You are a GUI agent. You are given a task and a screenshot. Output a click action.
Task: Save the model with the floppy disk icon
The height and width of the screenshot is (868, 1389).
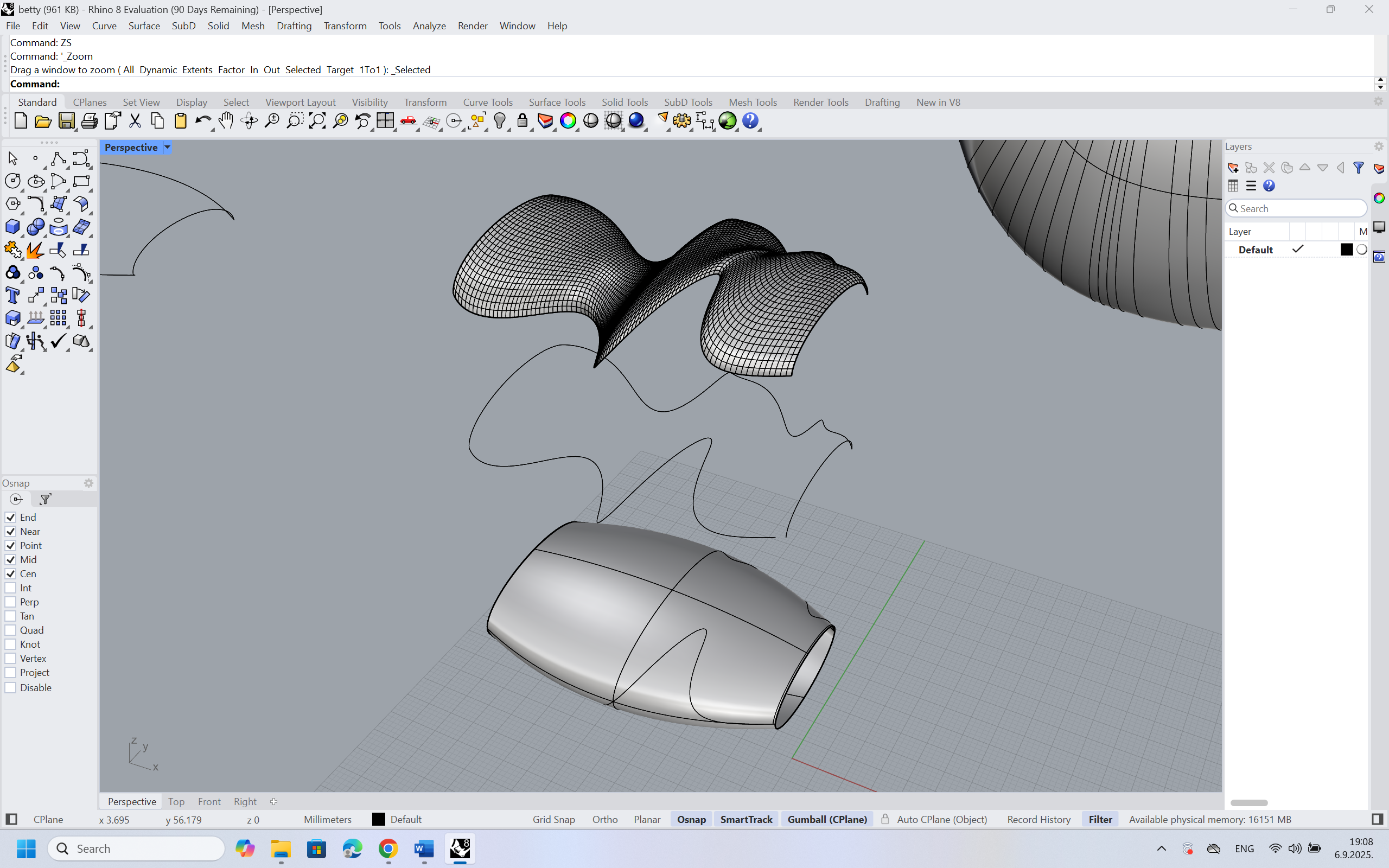coord(67,121)
